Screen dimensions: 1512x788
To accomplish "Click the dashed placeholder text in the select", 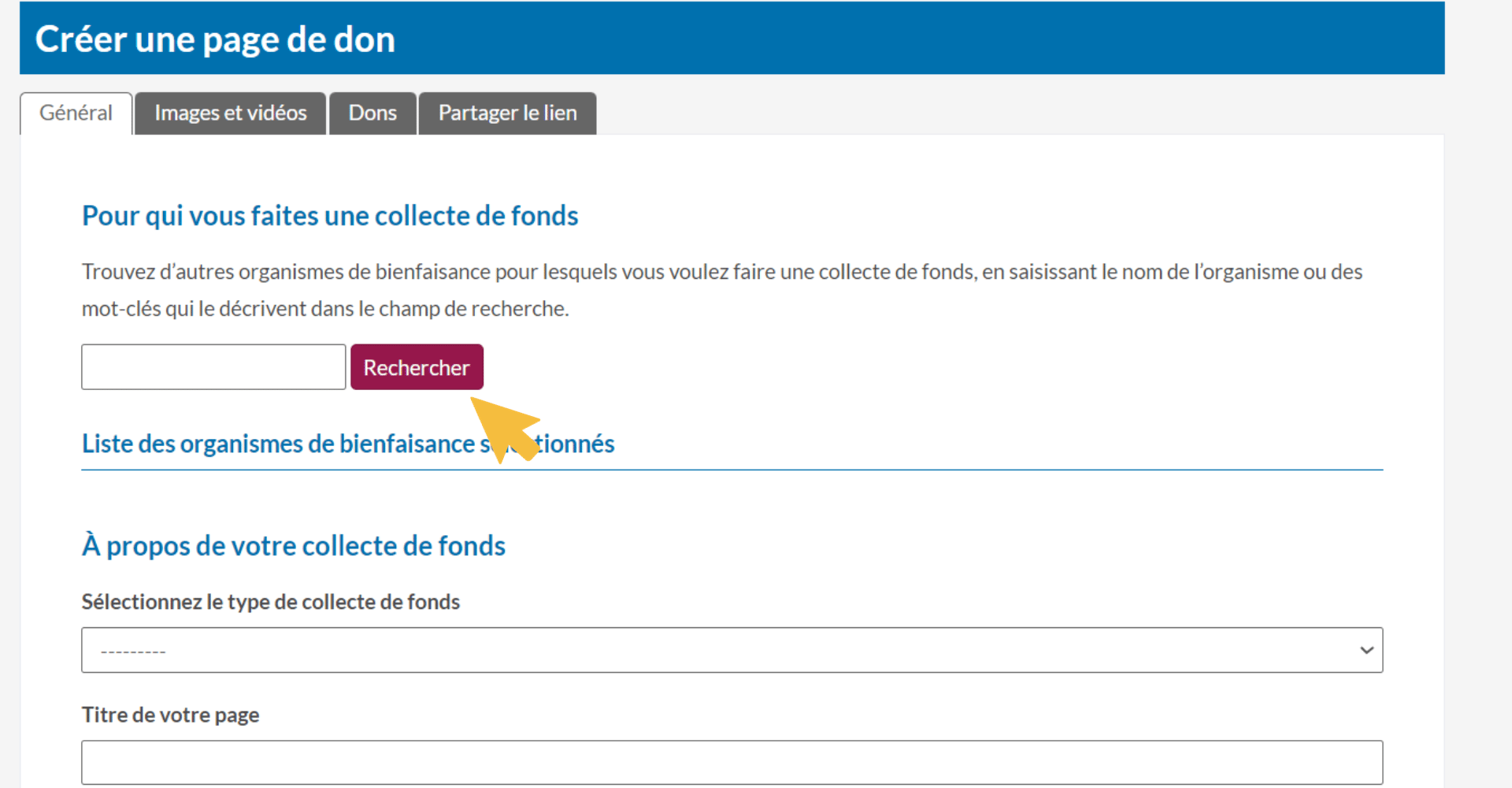I will point(133,652).
